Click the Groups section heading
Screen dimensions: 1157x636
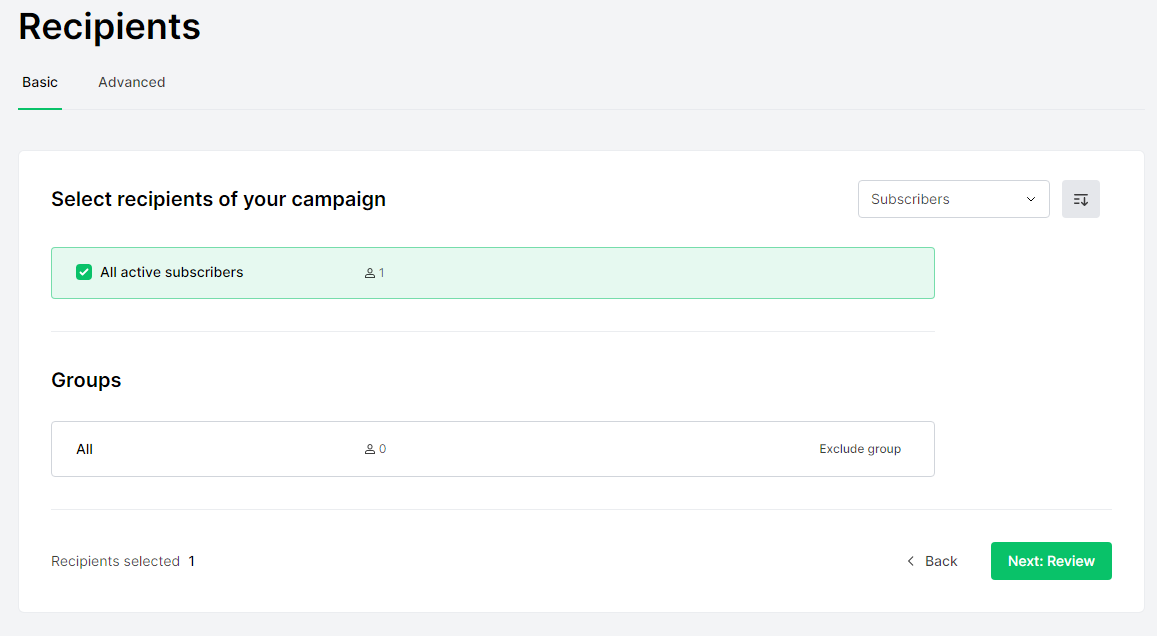point(86,380)
